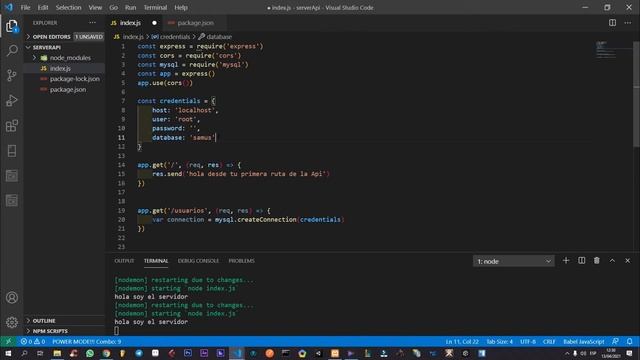Click the remote window indicator in status bar
Image resolution: width=640 pixels, height=360 pixels.
coord(8,341)
